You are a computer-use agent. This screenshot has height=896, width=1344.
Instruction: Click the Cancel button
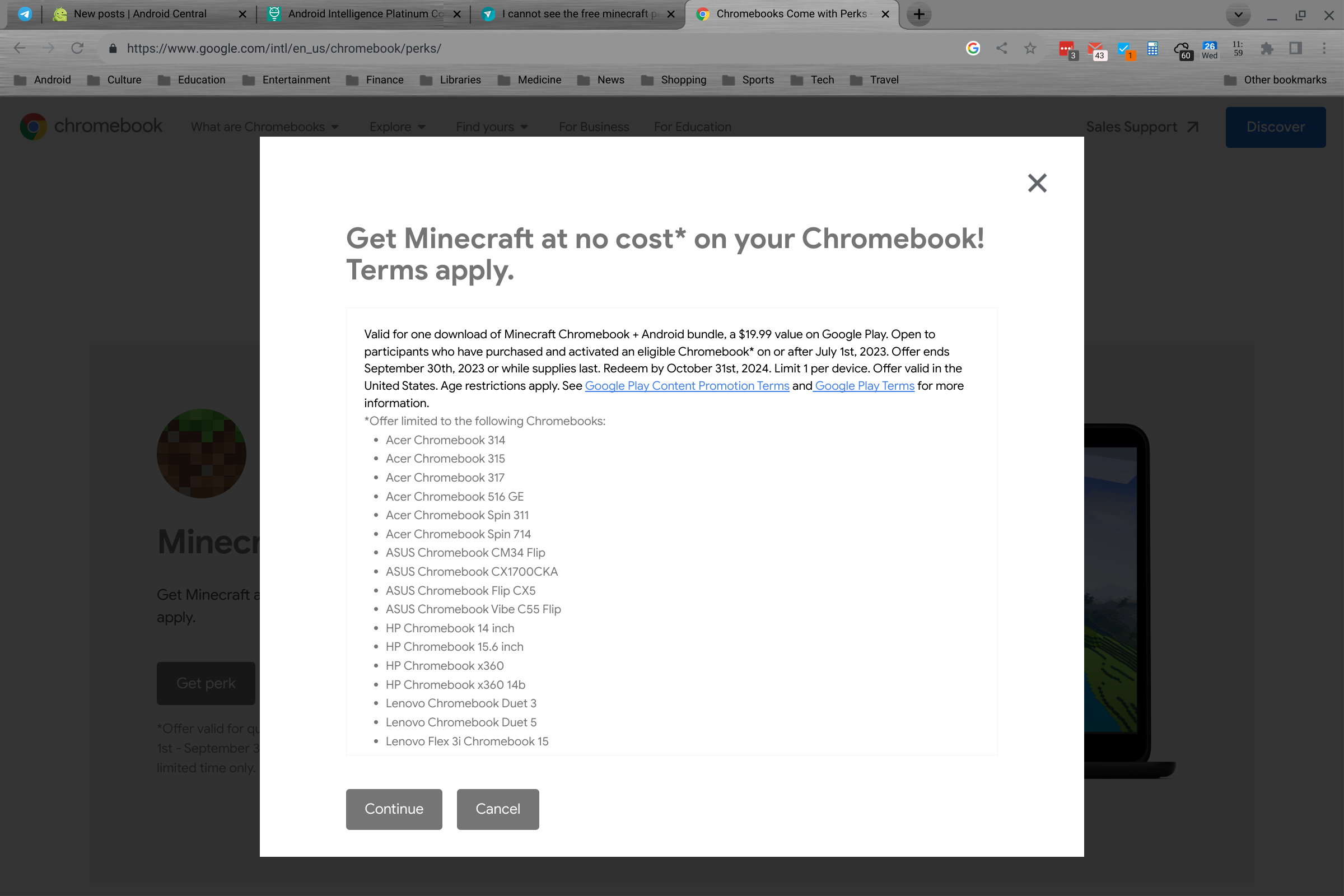(497, 808)
